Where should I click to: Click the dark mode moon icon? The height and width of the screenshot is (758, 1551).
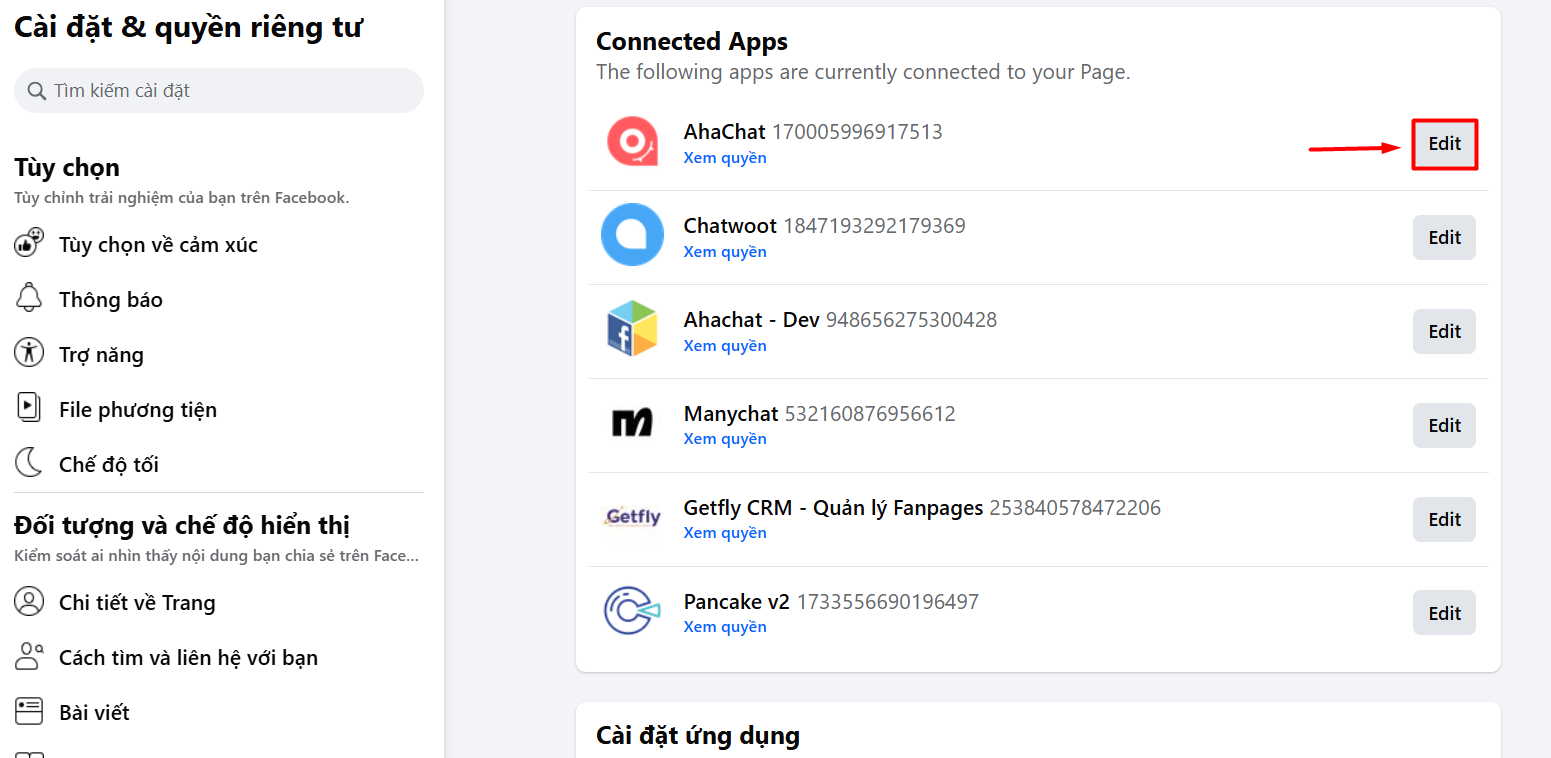click(30, 463)
